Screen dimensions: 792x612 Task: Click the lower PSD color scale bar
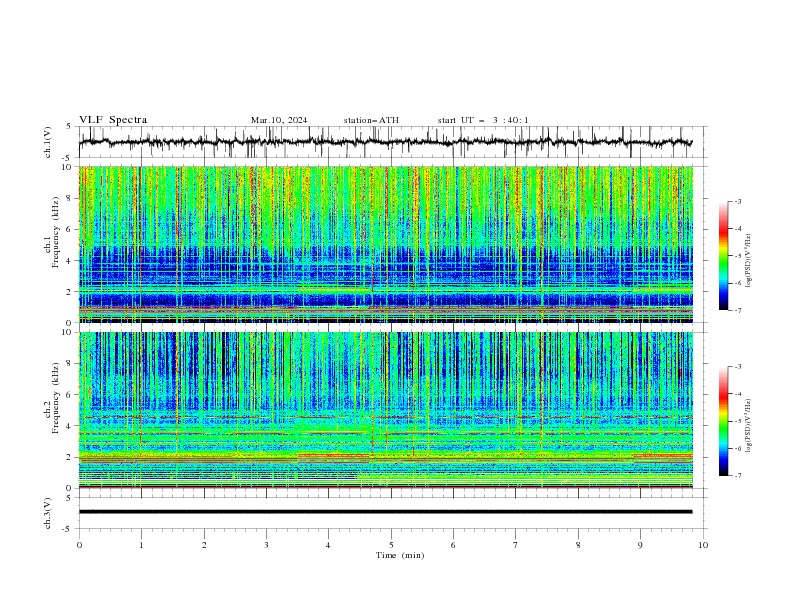coord(723,421)
